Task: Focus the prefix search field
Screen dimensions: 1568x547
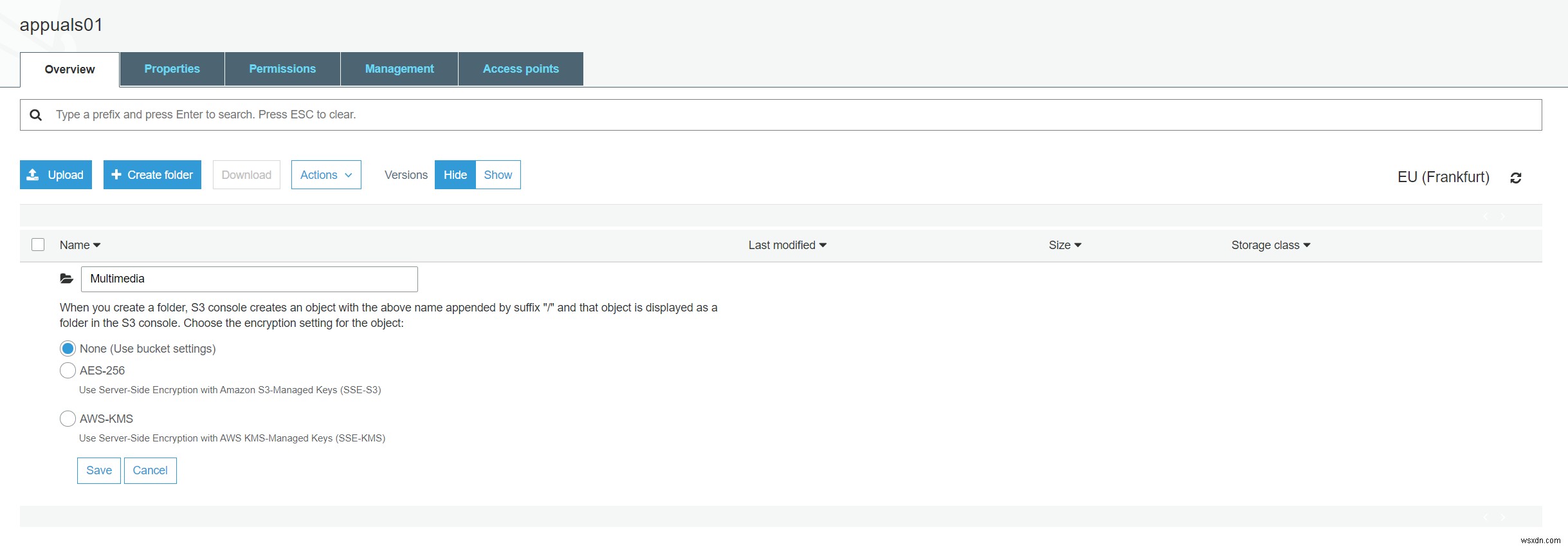Action: point(781,115)
